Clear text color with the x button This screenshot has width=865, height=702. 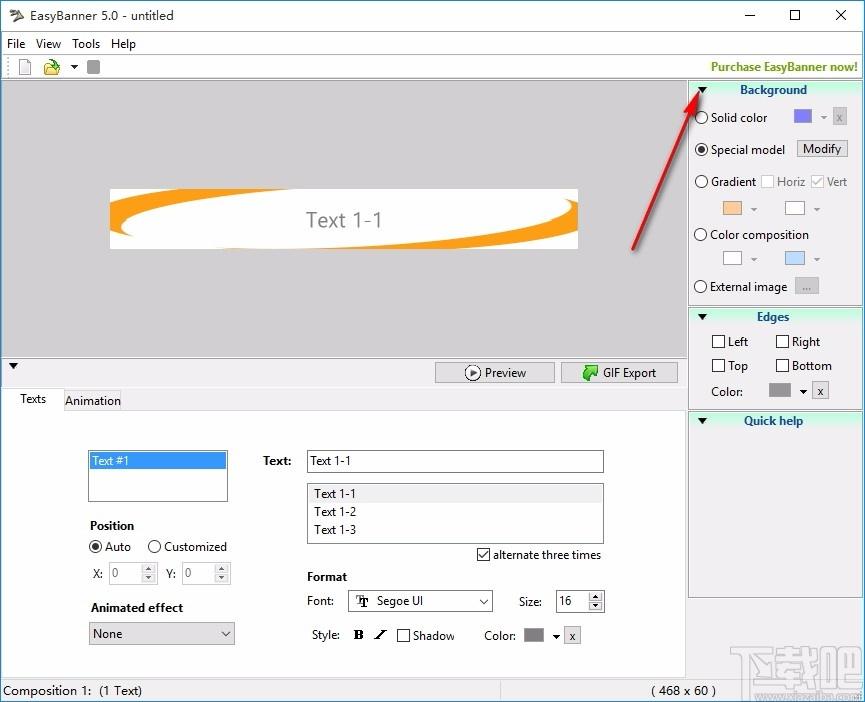click(572, 636)
